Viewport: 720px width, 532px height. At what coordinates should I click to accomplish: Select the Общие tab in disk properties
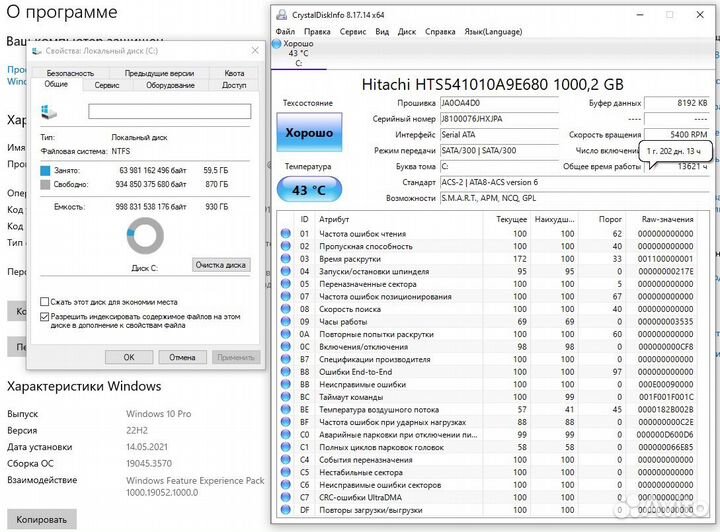point(56,84)
